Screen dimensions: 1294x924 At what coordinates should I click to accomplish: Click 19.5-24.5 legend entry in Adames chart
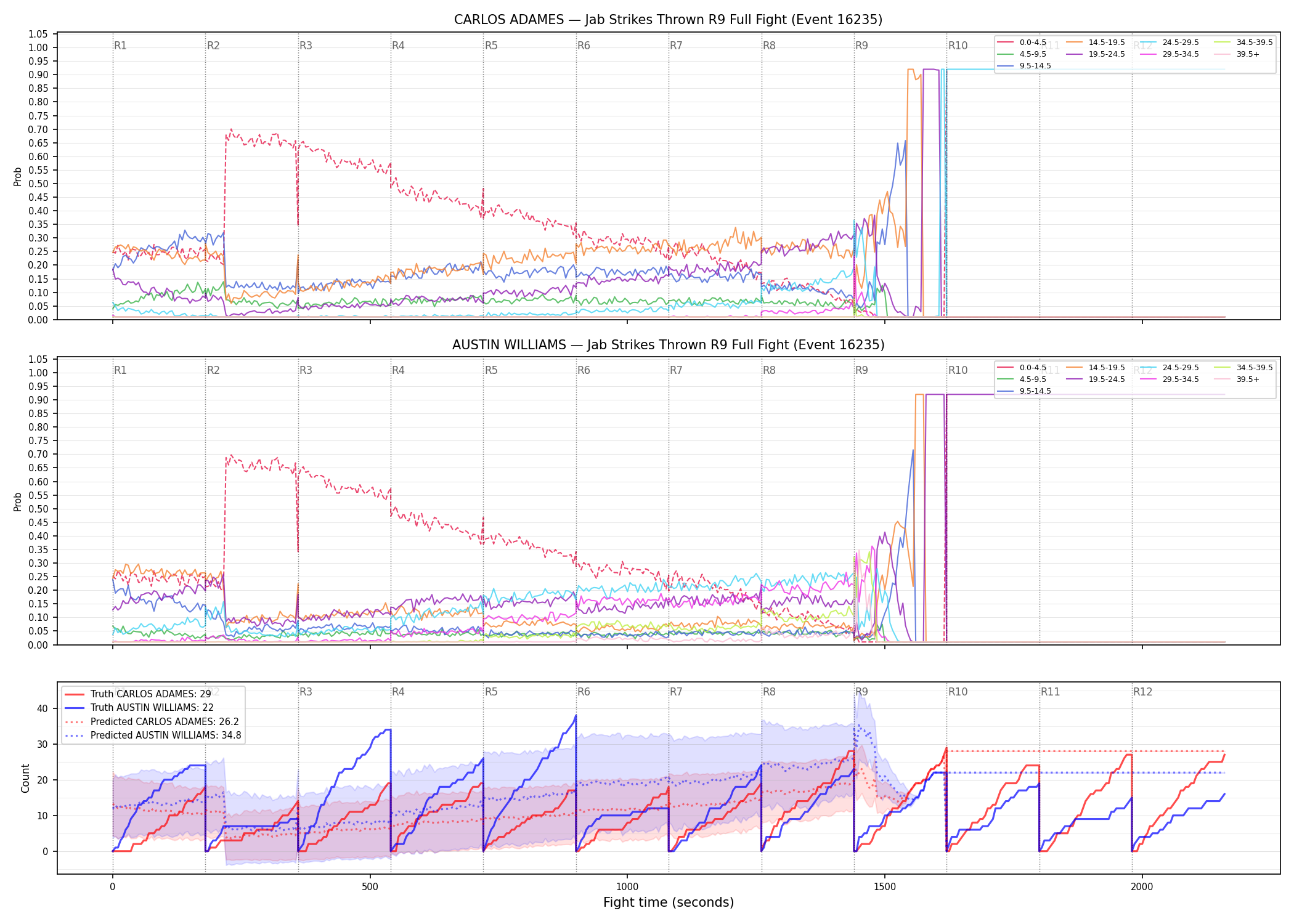pos(1096,54)
